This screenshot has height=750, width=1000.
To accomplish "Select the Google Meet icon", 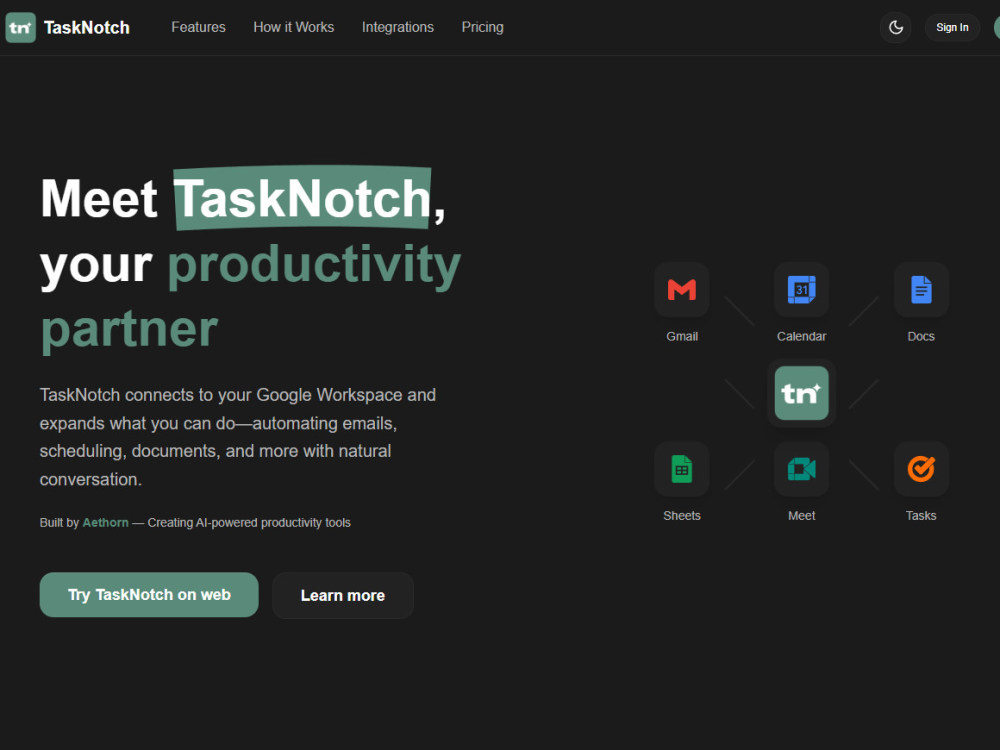I will (801, 469).
